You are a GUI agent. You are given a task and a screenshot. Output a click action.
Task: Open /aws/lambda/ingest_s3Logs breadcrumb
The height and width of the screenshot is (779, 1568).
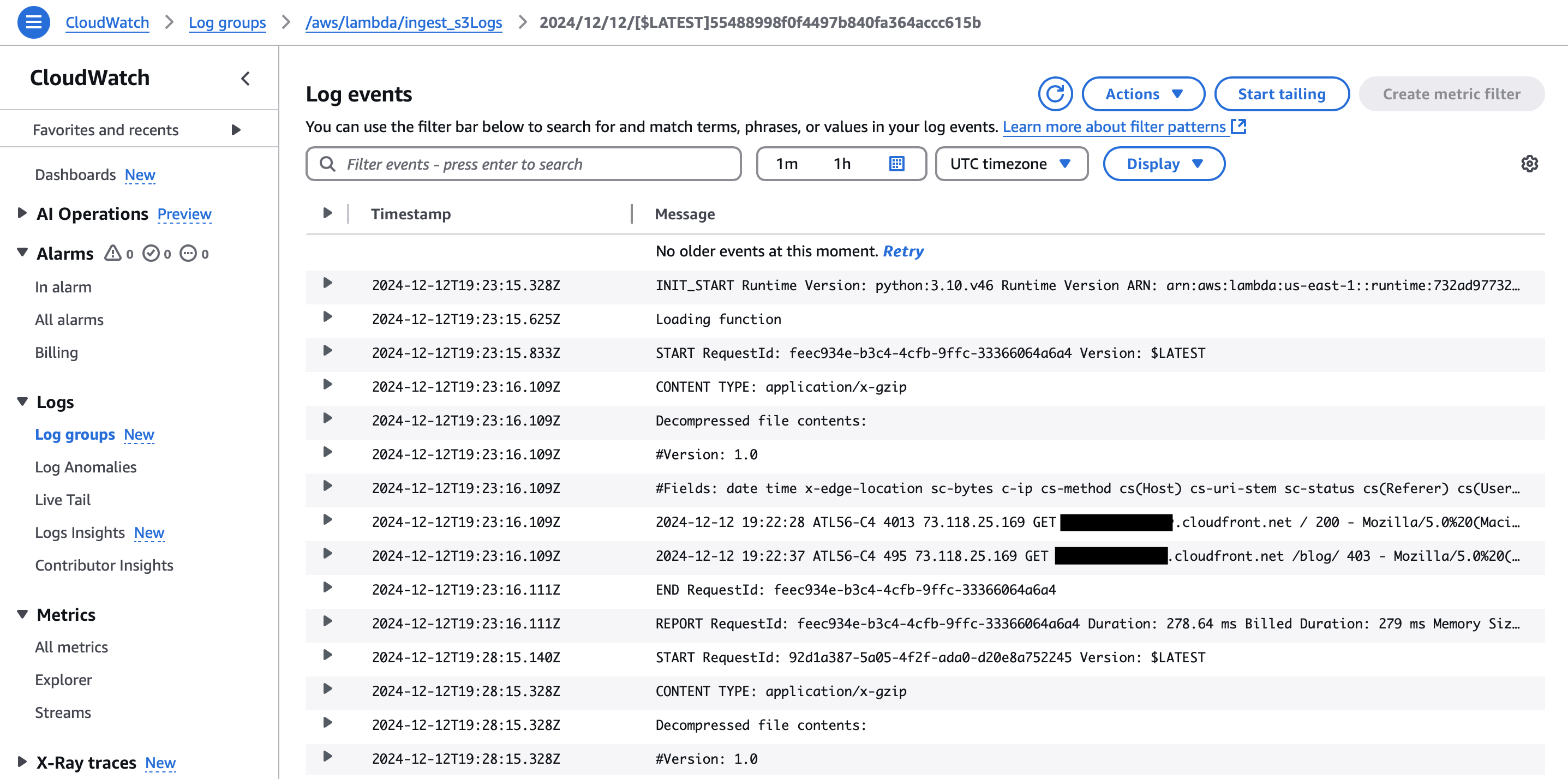coord(404,22)
